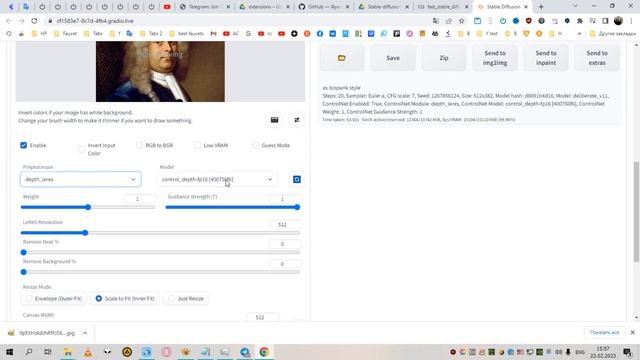Enable the RGB to BGR option
The width and height of the screenshot is (640, 360).
(139, 145)
